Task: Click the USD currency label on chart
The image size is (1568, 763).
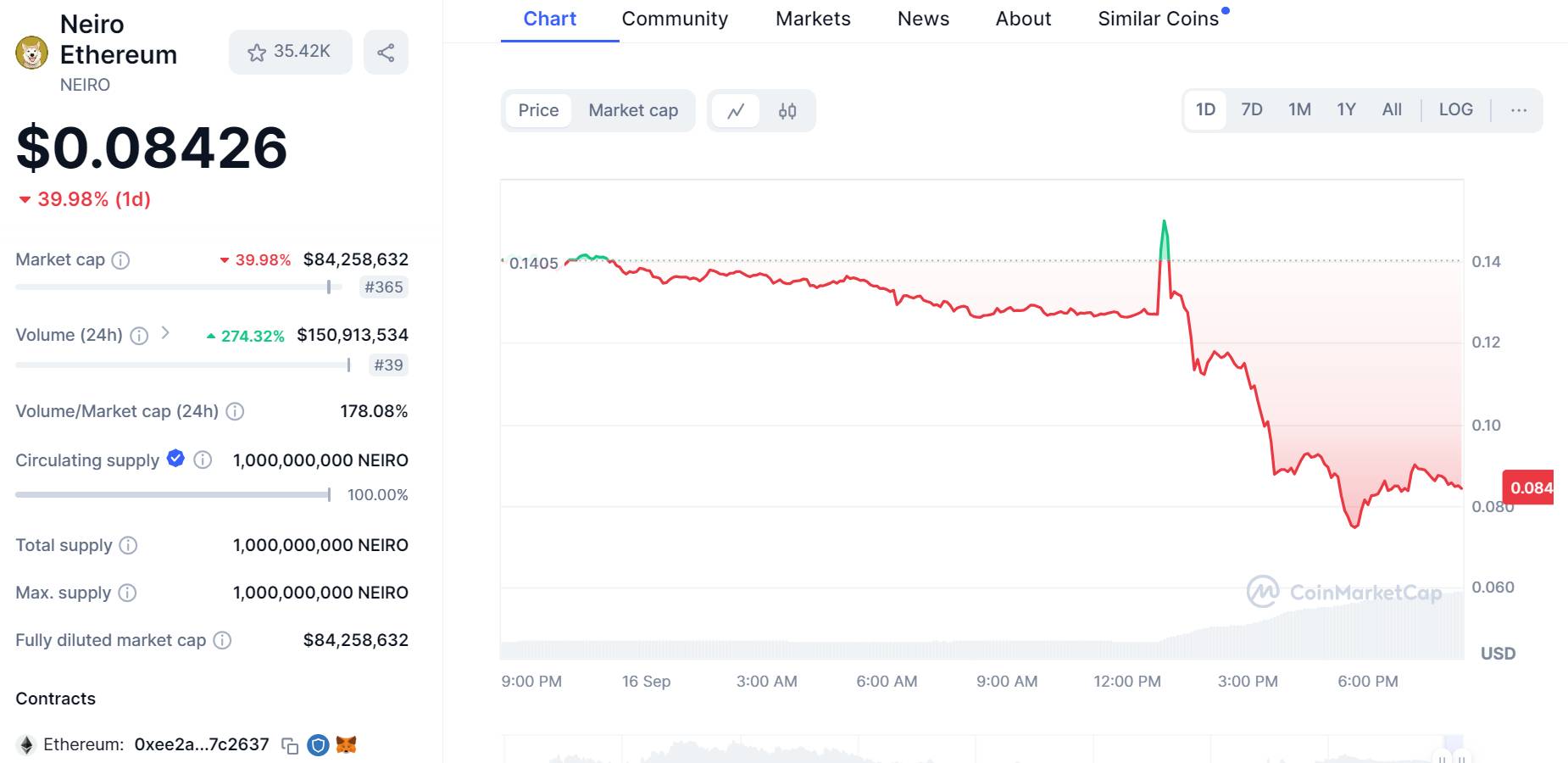Action: pyautogui.click(x=1498, y=654)
